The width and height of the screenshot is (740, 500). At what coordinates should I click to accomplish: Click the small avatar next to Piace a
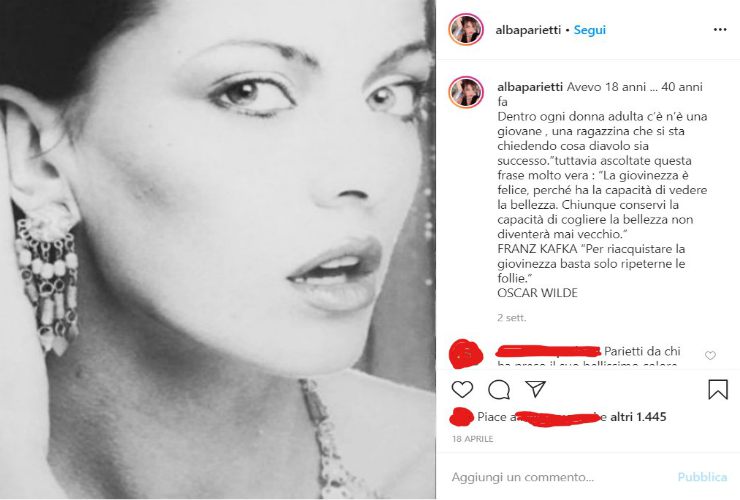tap(461, 417)
